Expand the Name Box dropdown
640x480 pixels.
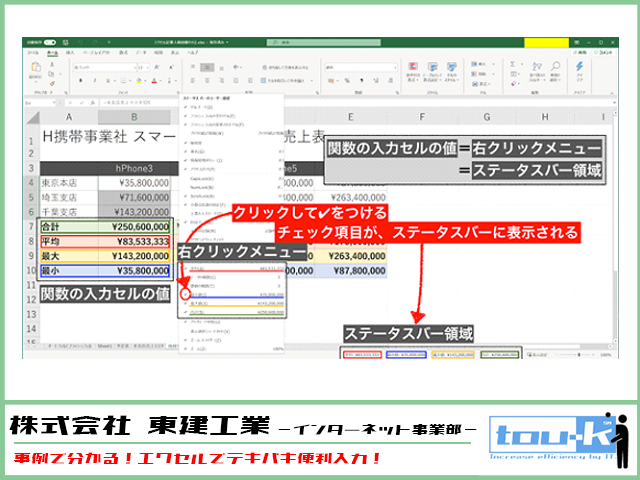point(54,103)
